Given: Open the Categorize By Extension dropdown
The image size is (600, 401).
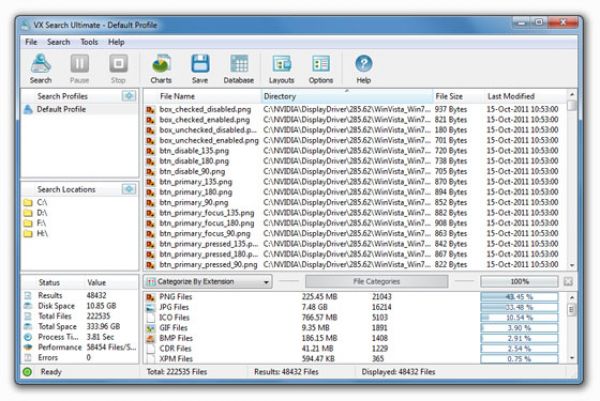Looking at the screenshot, I should pyautogui.click(x=208, y=283).
